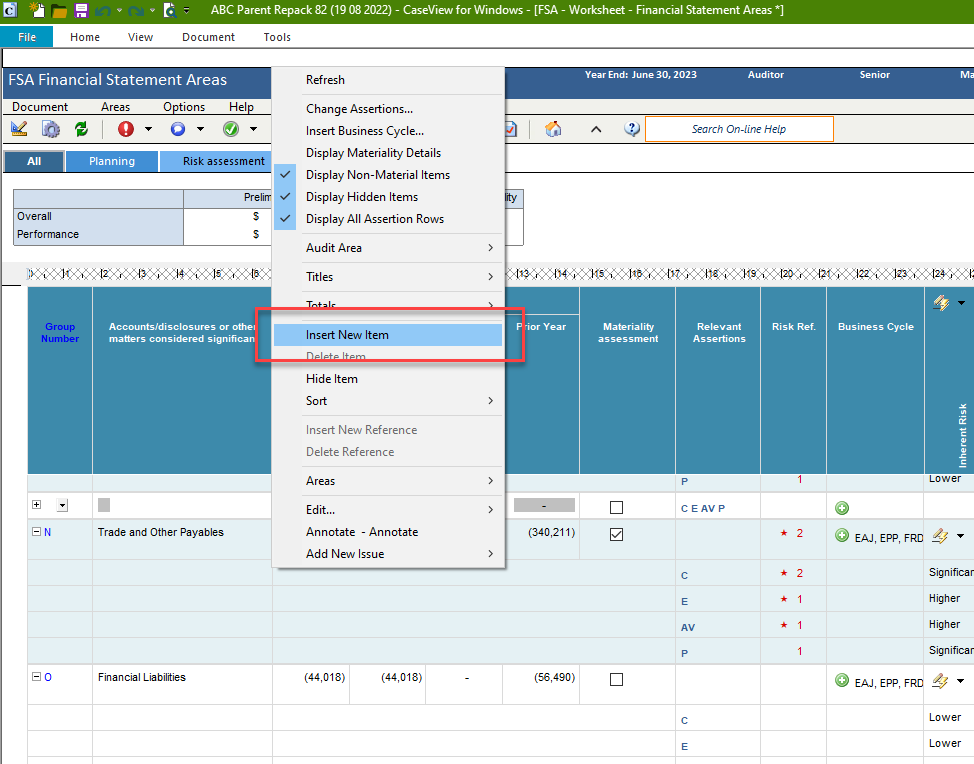The image size is (974, 764).
Task: Select Hide Item in the context menu
Action: point(388,379)
